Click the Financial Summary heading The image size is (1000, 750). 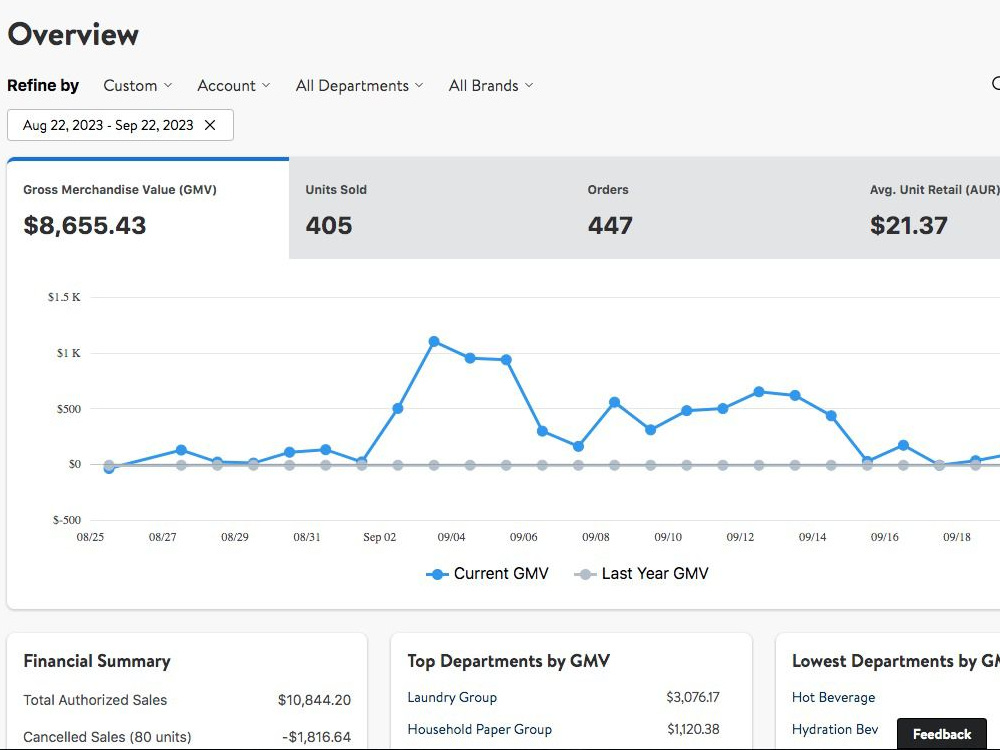tap(97, 661)
